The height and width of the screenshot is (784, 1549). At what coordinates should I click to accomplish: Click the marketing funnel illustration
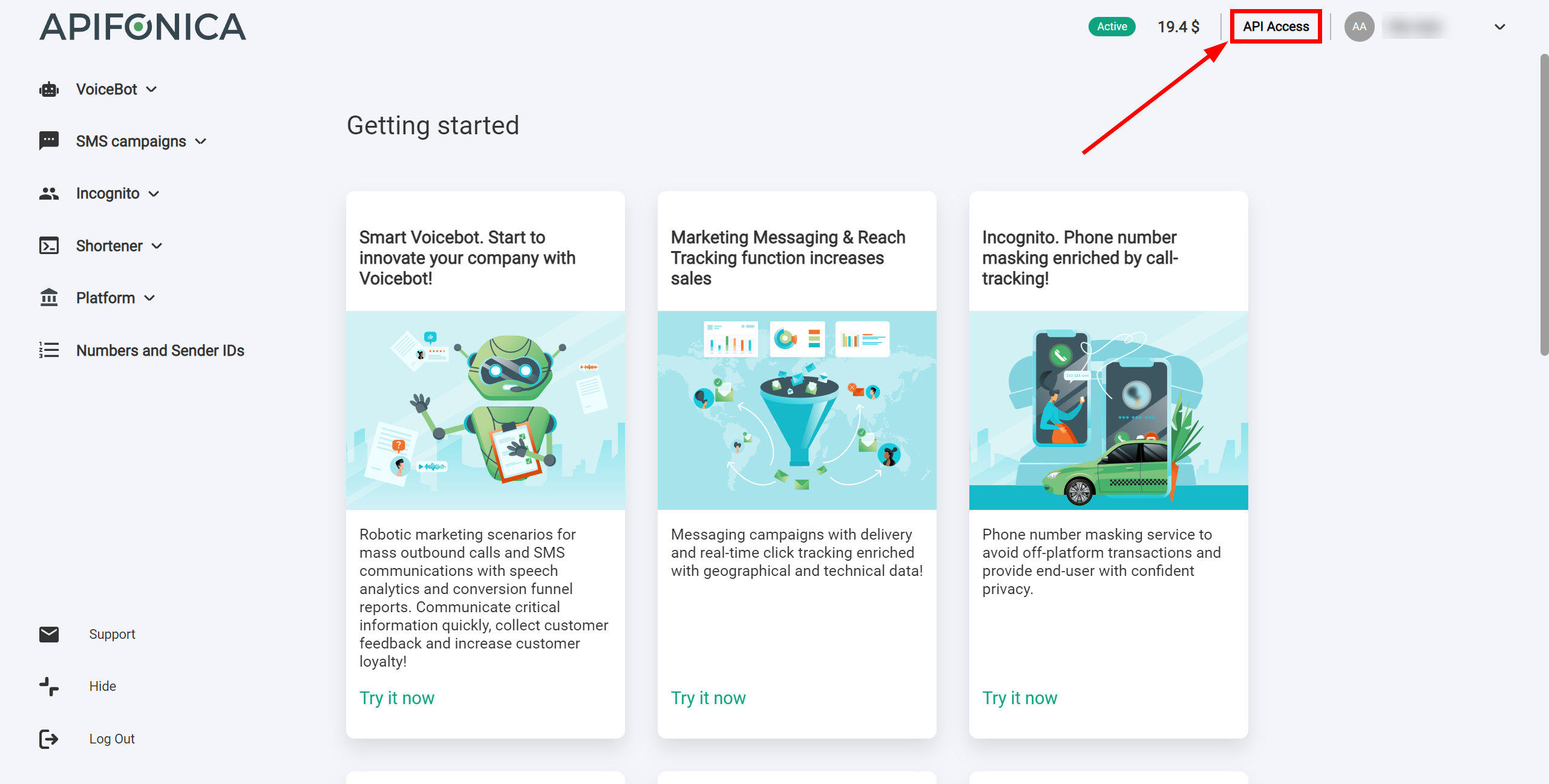(797, 410)
